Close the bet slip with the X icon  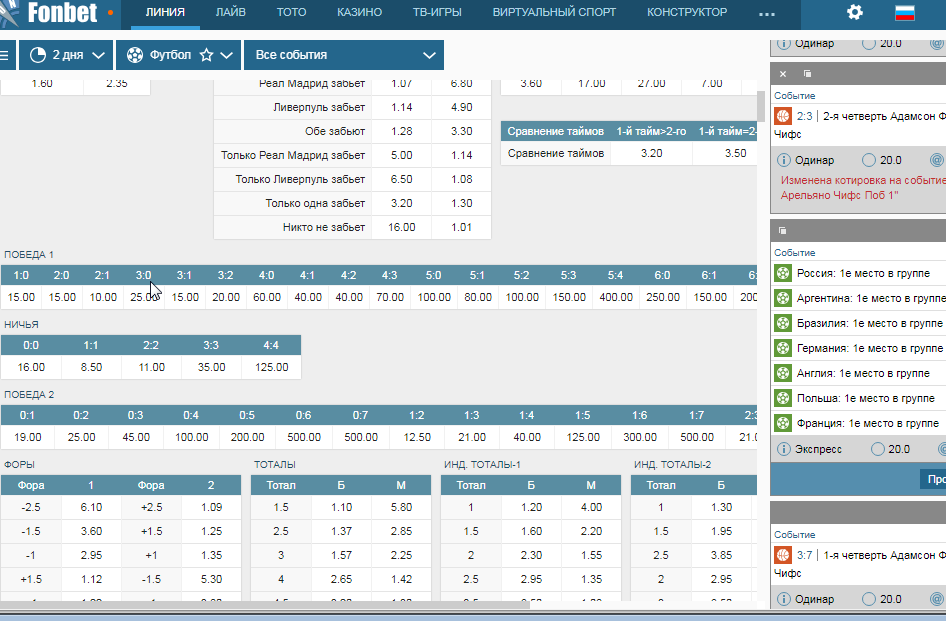(x=783, y=74)
